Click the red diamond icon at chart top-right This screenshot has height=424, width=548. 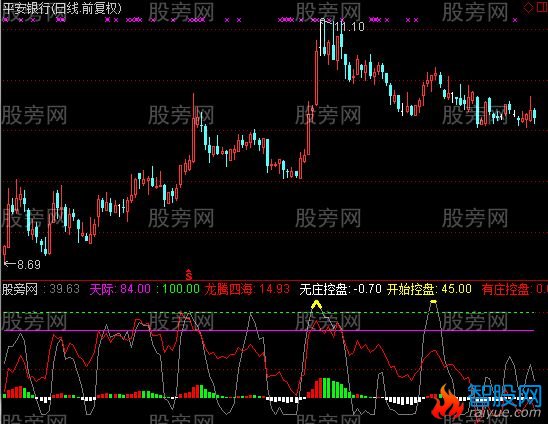[529, 7]
